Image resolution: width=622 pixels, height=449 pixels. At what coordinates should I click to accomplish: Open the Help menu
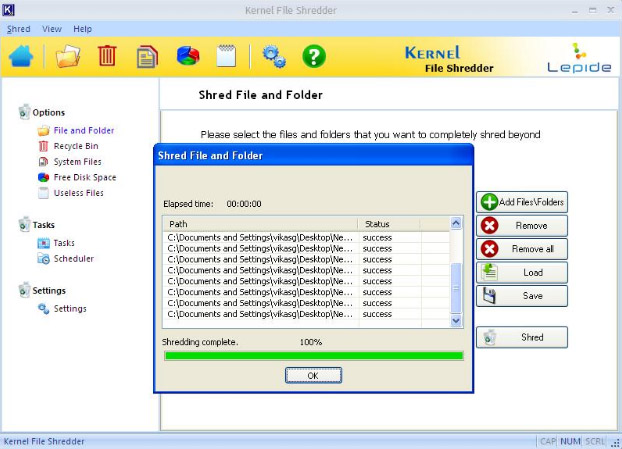tap(83, 29)
